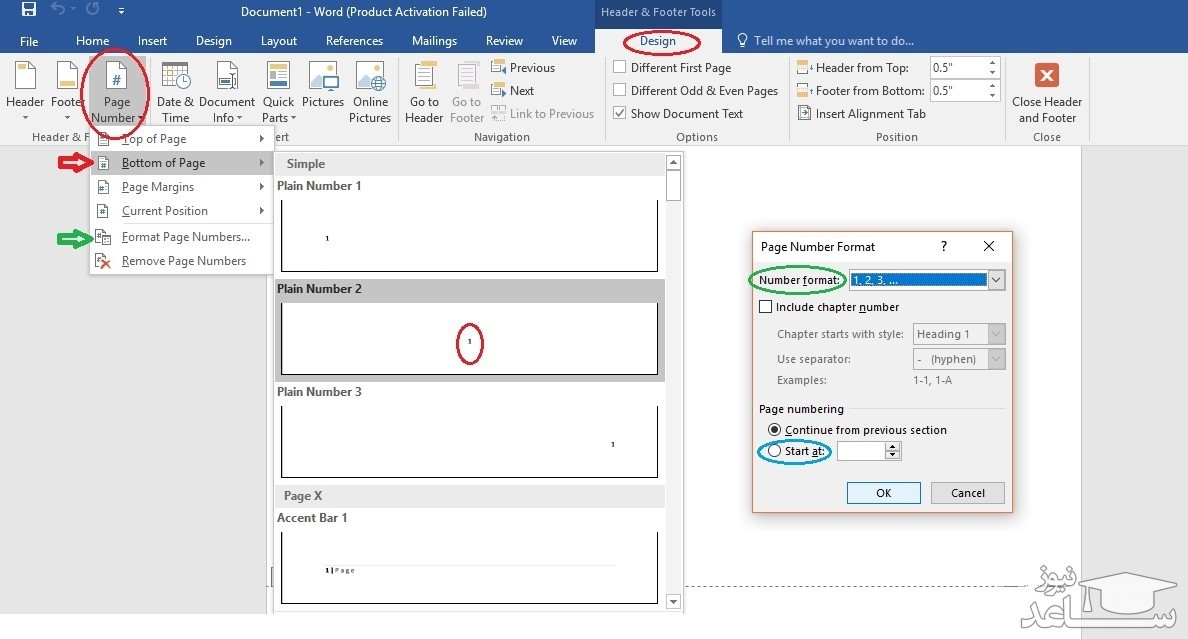This screenshot has width=1188, height=639.
Task: Choose Format Page Numbers menu item
Action: [185, 237]
